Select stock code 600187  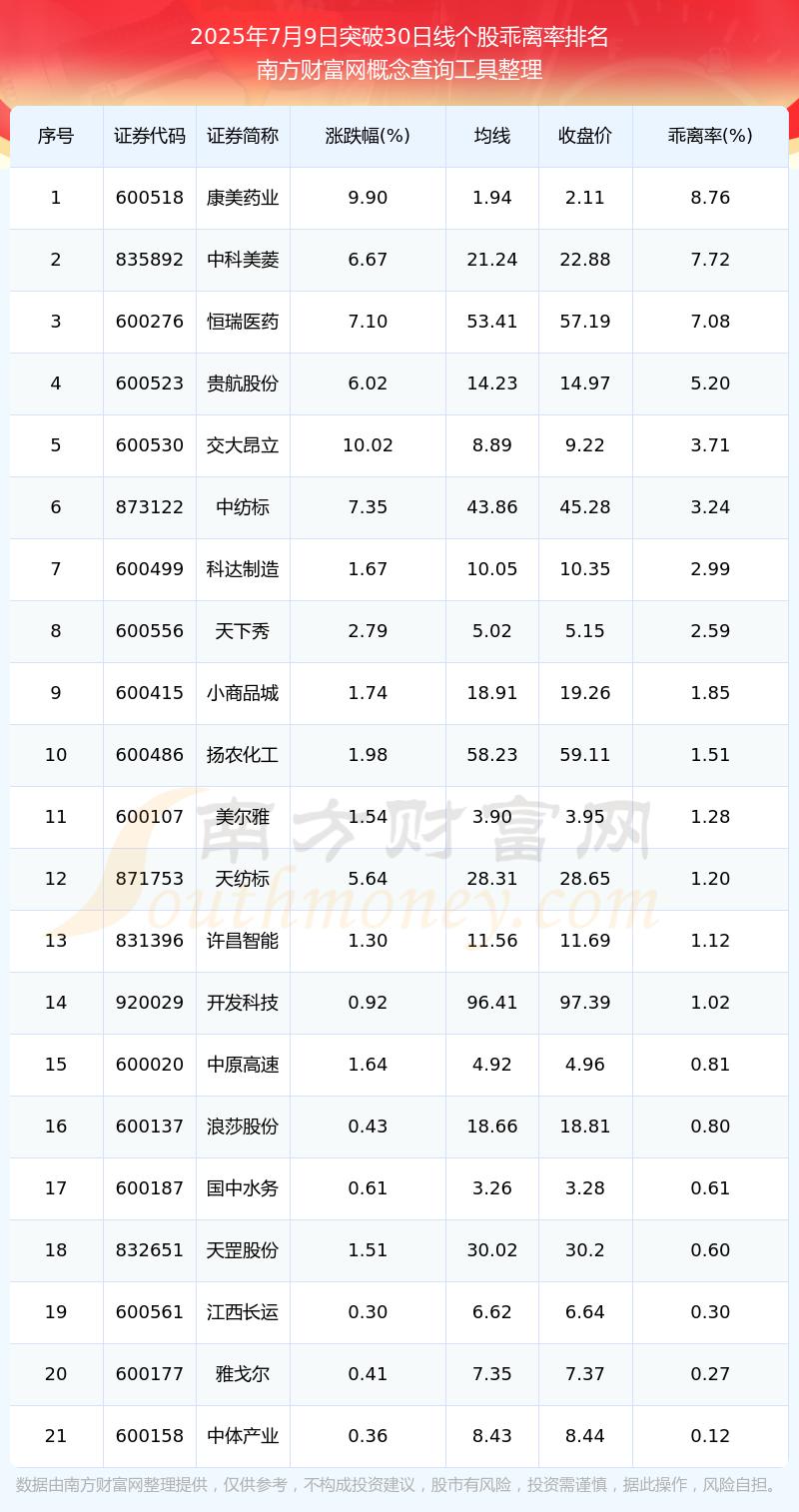point(150,1188)
